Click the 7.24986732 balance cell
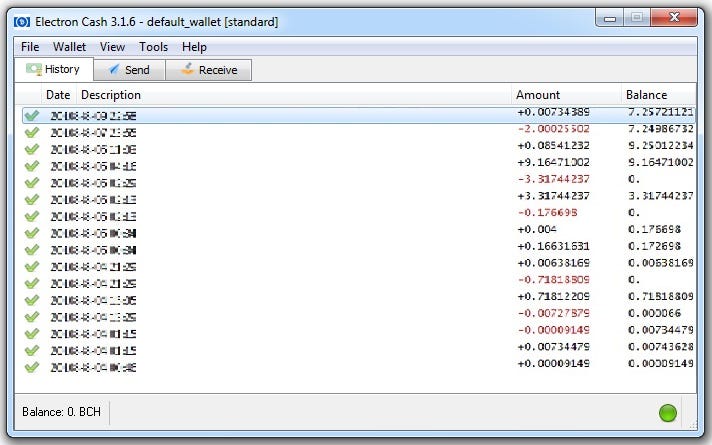Image resolution: width=712 pixels, height=445 pixels. point(661,129)
